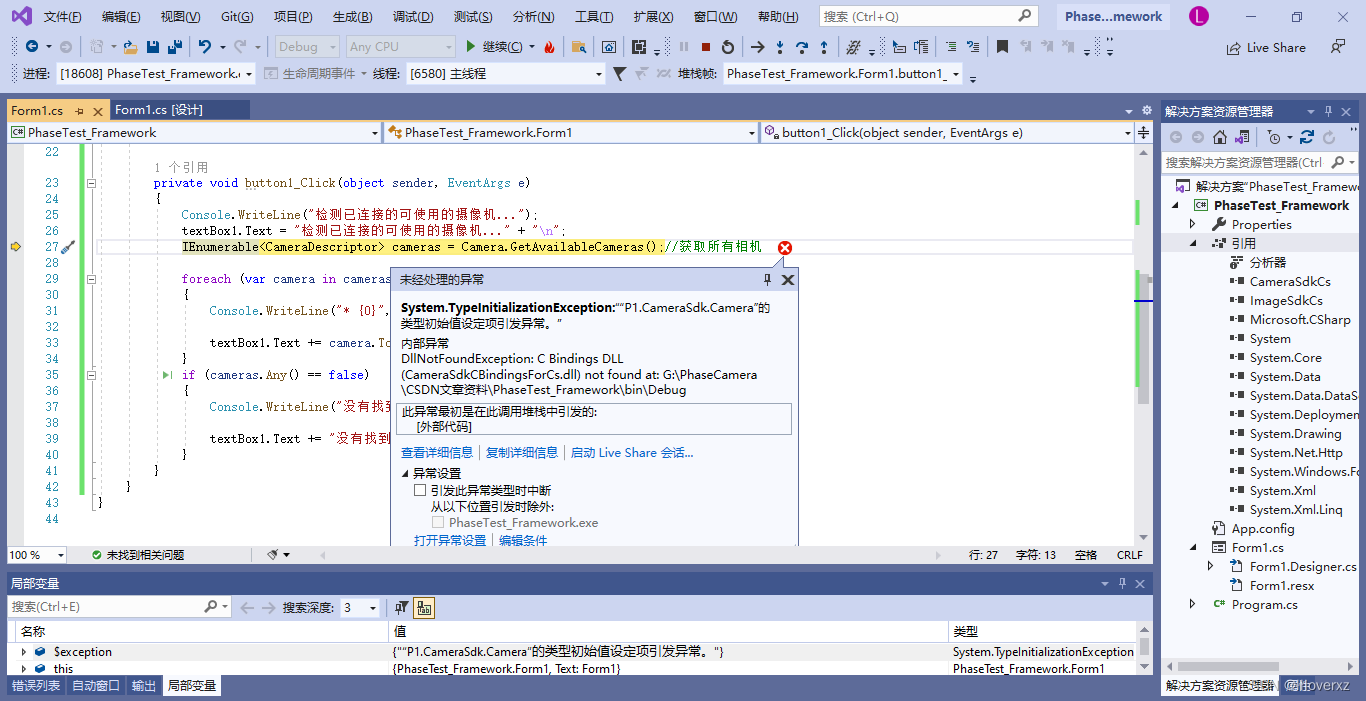Click the red exception error icon on line 27
This screenshot has width=1366, height=701.
(785, 248)
